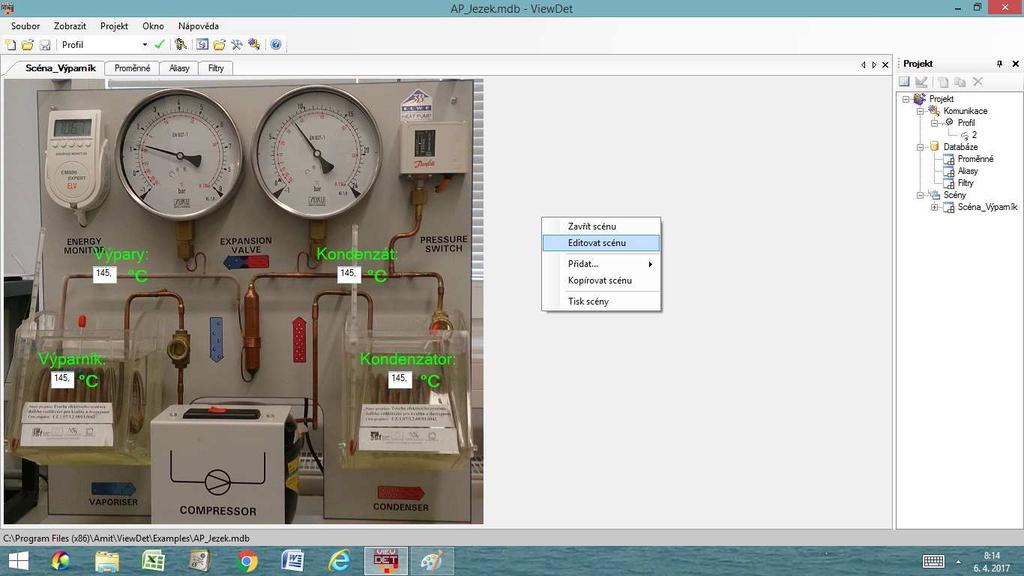This screenshot has width=1024, height=576.
Task: Select Scéna_Výparník in project tree
Action: pos(987,207)
